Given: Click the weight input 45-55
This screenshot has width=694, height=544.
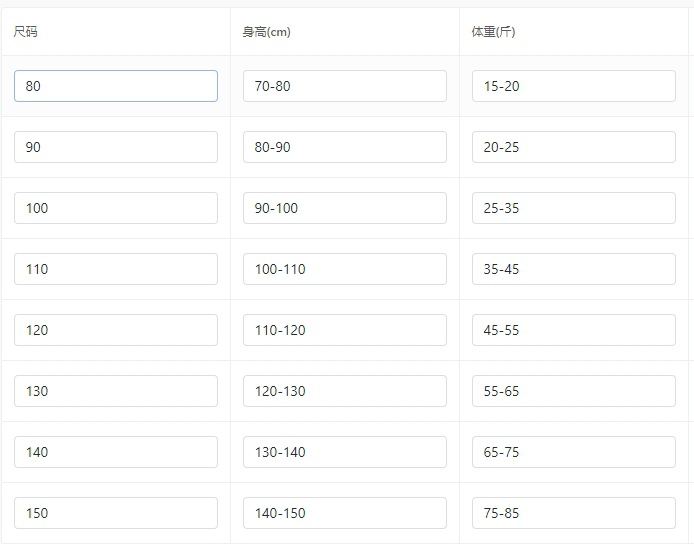Looking at the screenshot, I should [573, 330].
